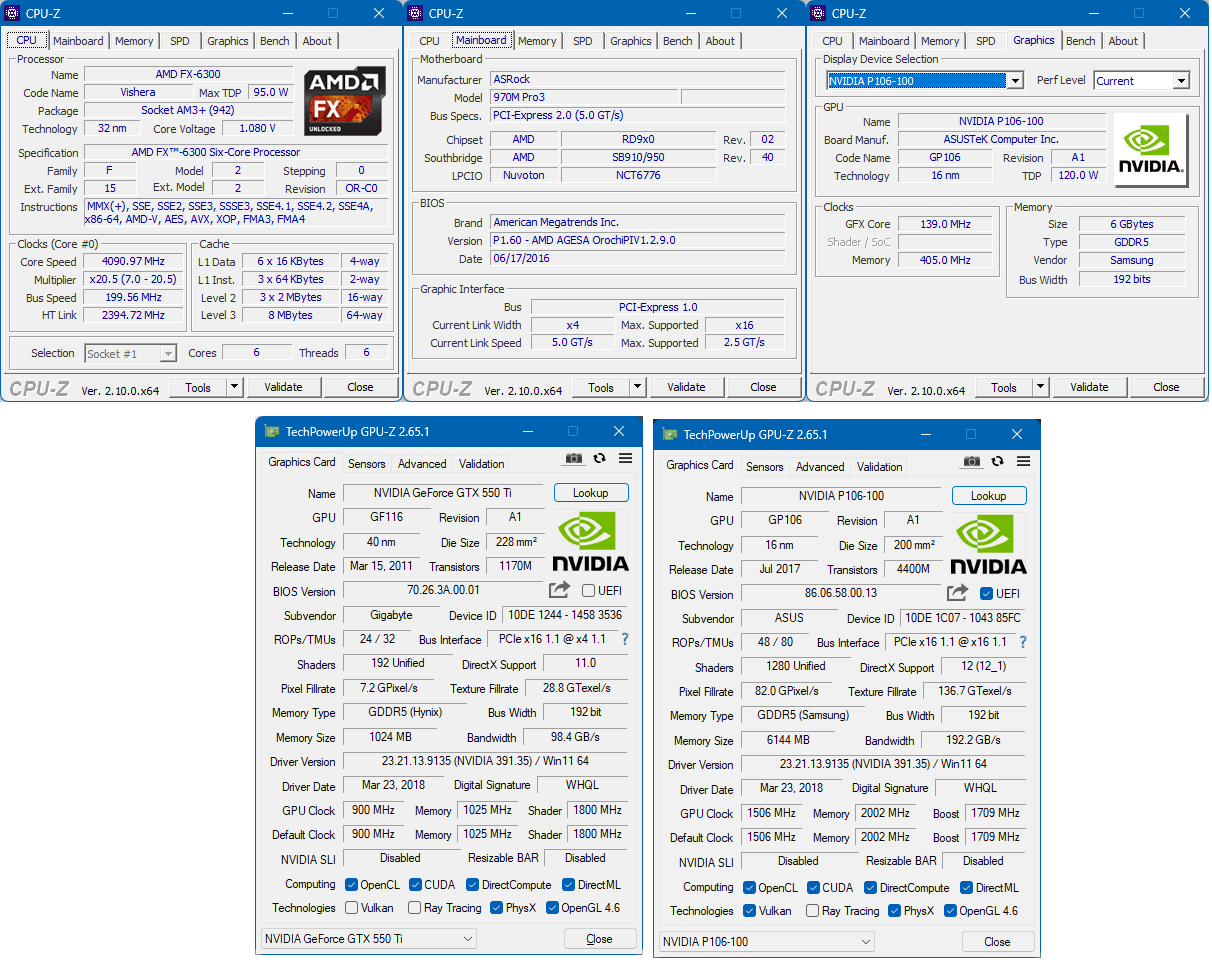Click the NVIDIA logo in GPU-Z P106-100 window
Viewport: 1212px width, 965px height.
tap(989, 546)
